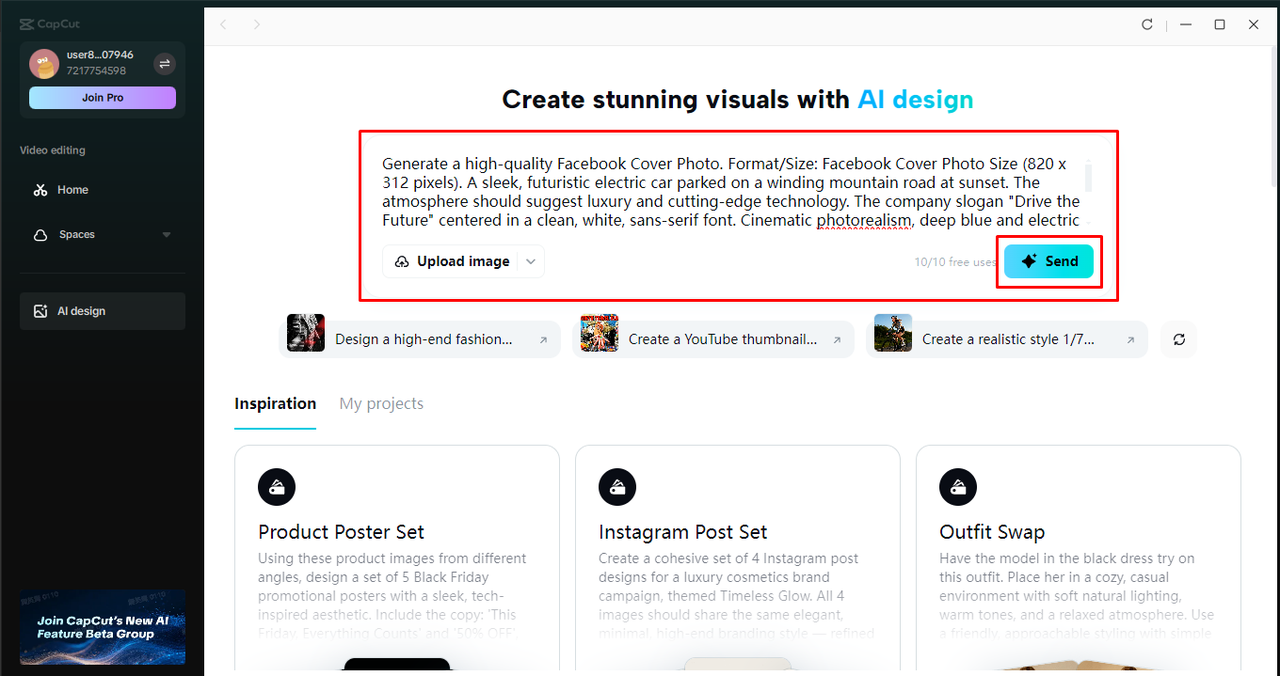Click the back navigation arrow
Image resolution: width=1280 pixels, height=676 pixels.
point(223,25)
